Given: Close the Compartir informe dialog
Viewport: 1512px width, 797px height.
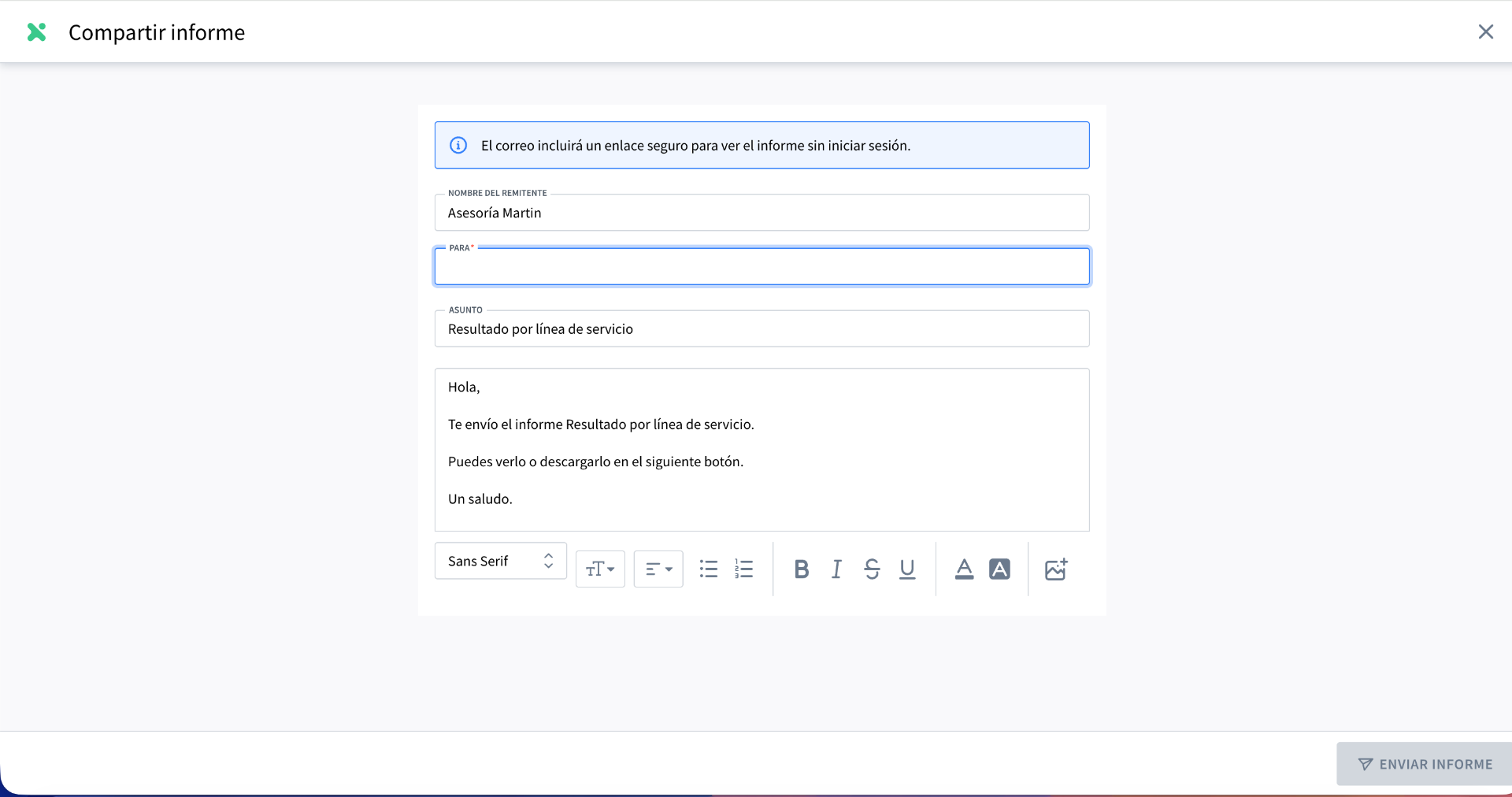Looking at the screenshot, I should click(x=1485, y=32).
